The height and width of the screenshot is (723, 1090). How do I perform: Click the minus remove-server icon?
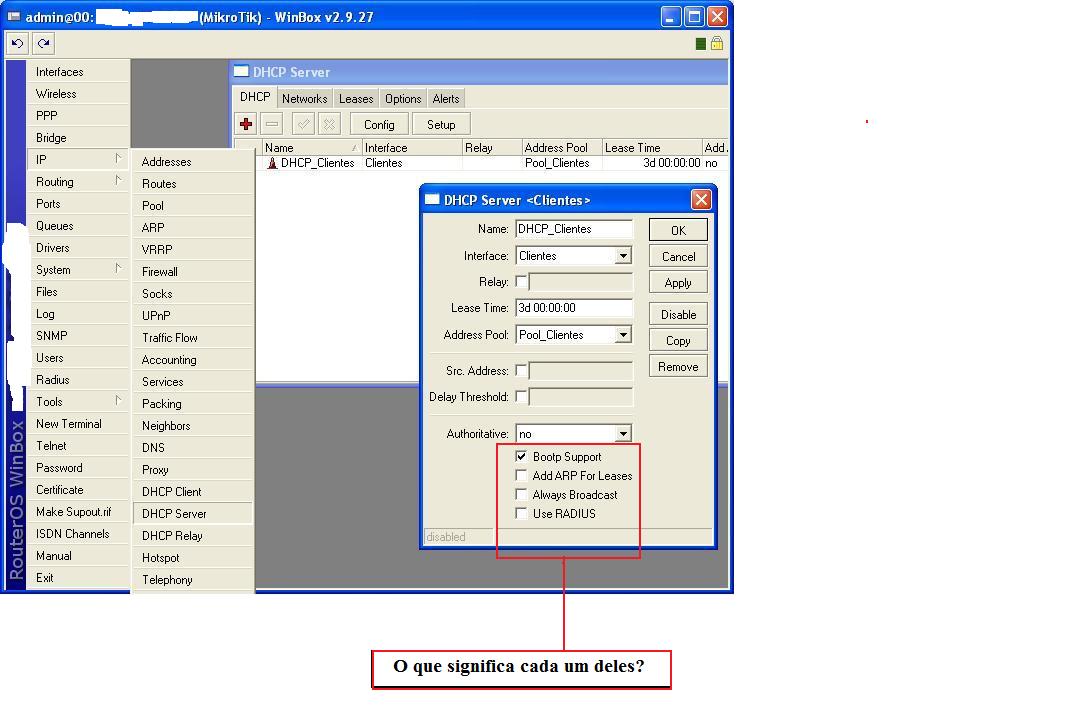[x=272, y=124]
